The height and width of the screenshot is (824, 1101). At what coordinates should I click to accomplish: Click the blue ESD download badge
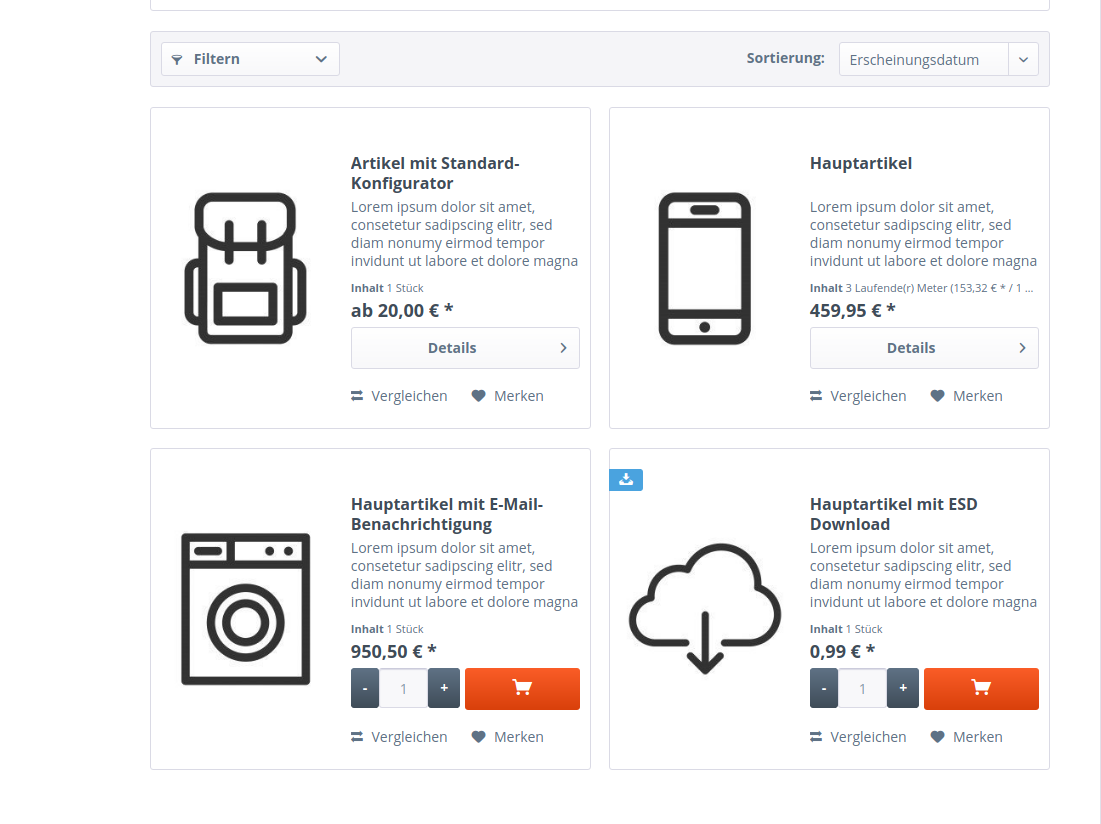click(x=626, y=479)
